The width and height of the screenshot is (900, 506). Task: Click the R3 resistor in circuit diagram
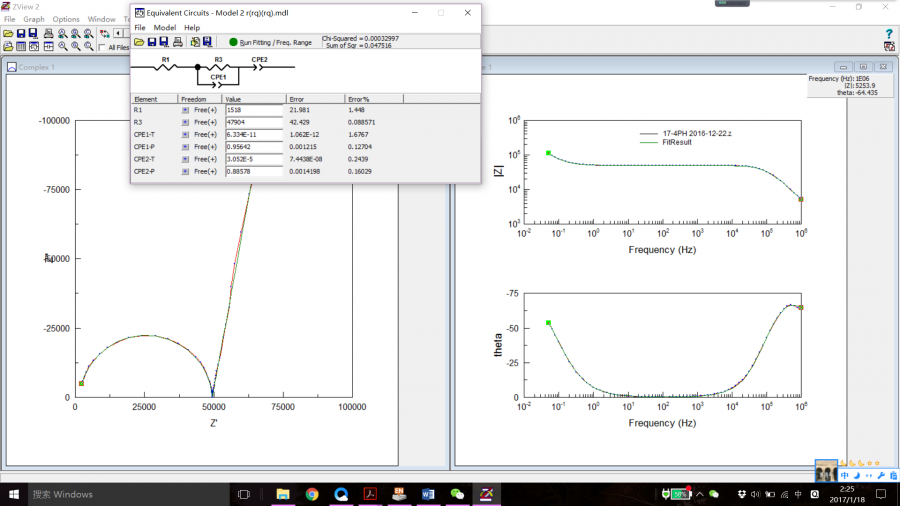(x=218, y=66)
